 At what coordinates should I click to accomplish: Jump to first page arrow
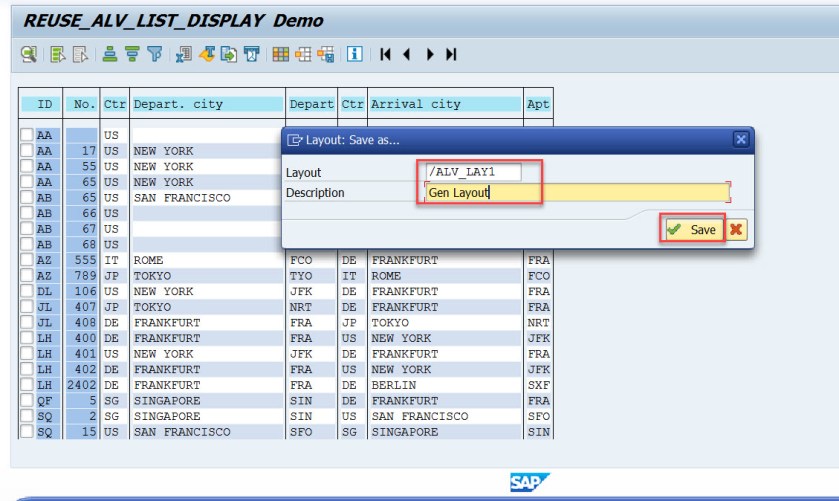[385, 54]
